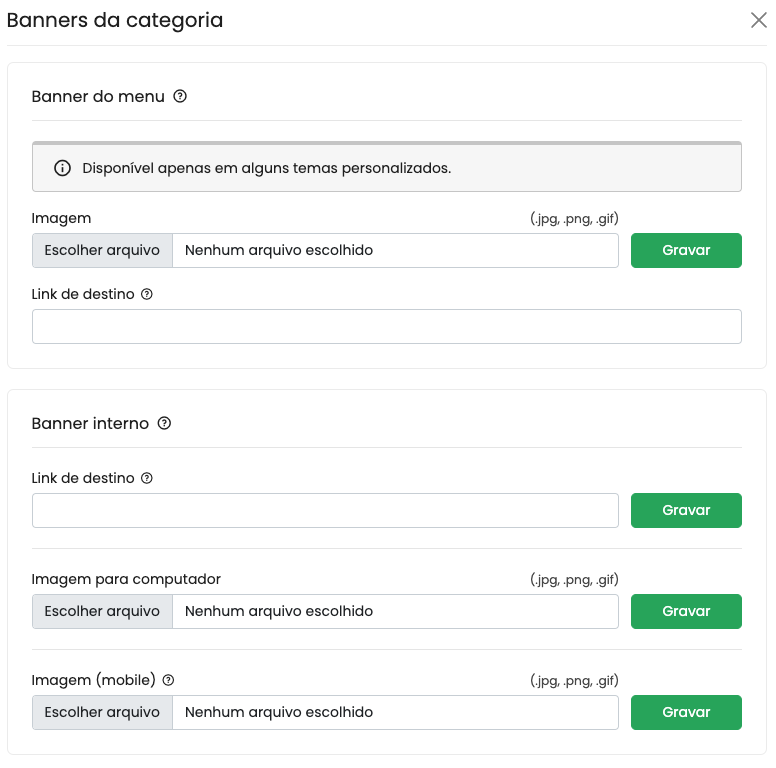
Task: Click 'Nenhum arquivo escolhido' for computer image
Action: click(279, 611)
